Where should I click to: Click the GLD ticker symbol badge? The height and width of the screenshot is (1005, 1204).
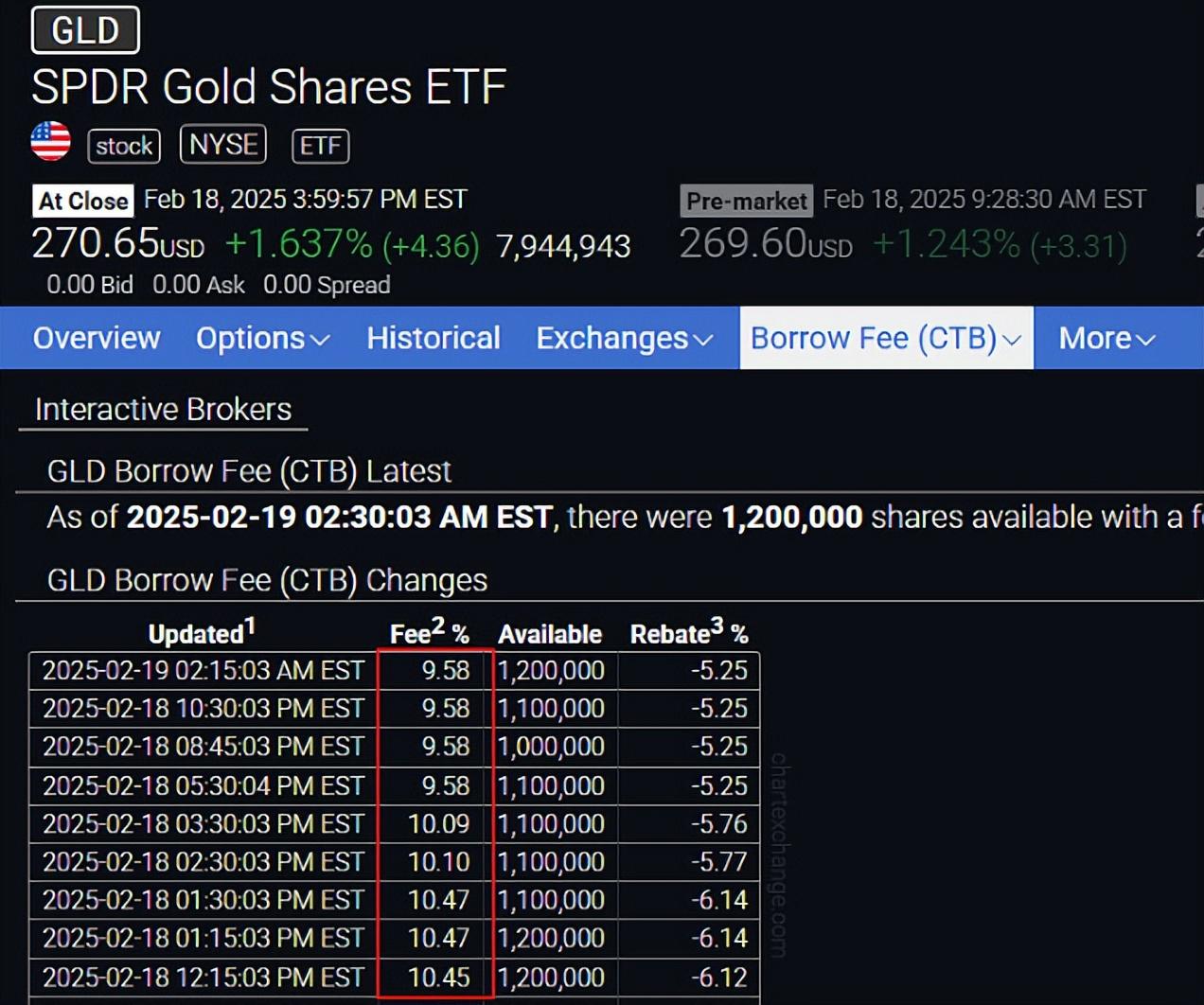85,30
